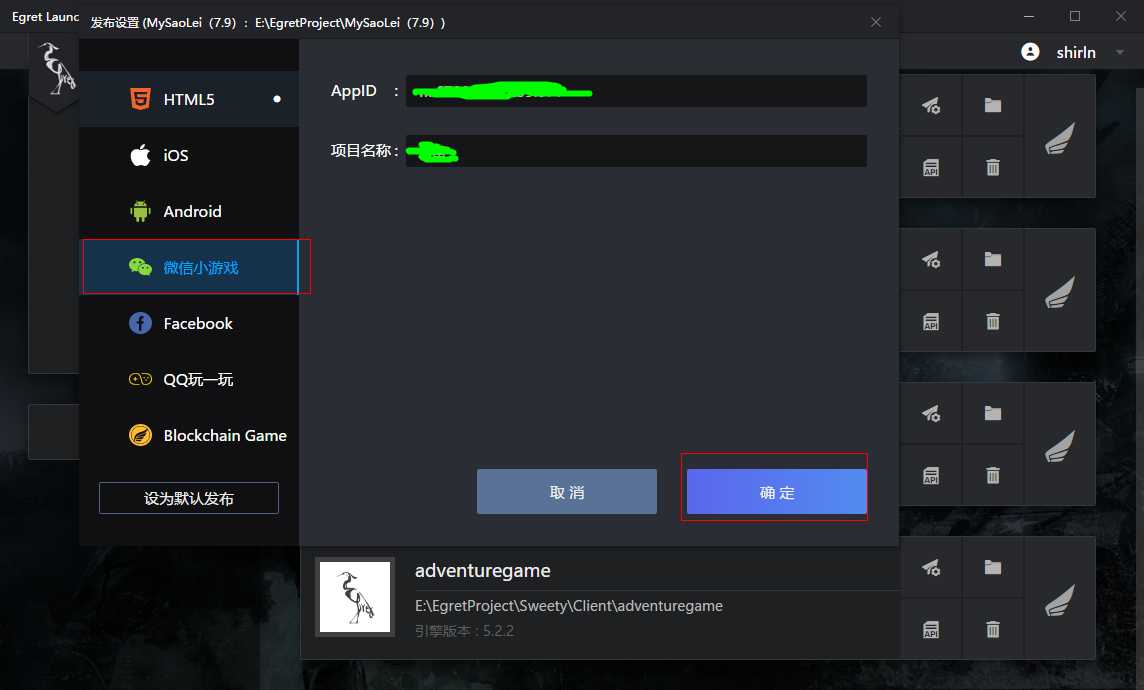Click the QQ gamepad icon

140,379
